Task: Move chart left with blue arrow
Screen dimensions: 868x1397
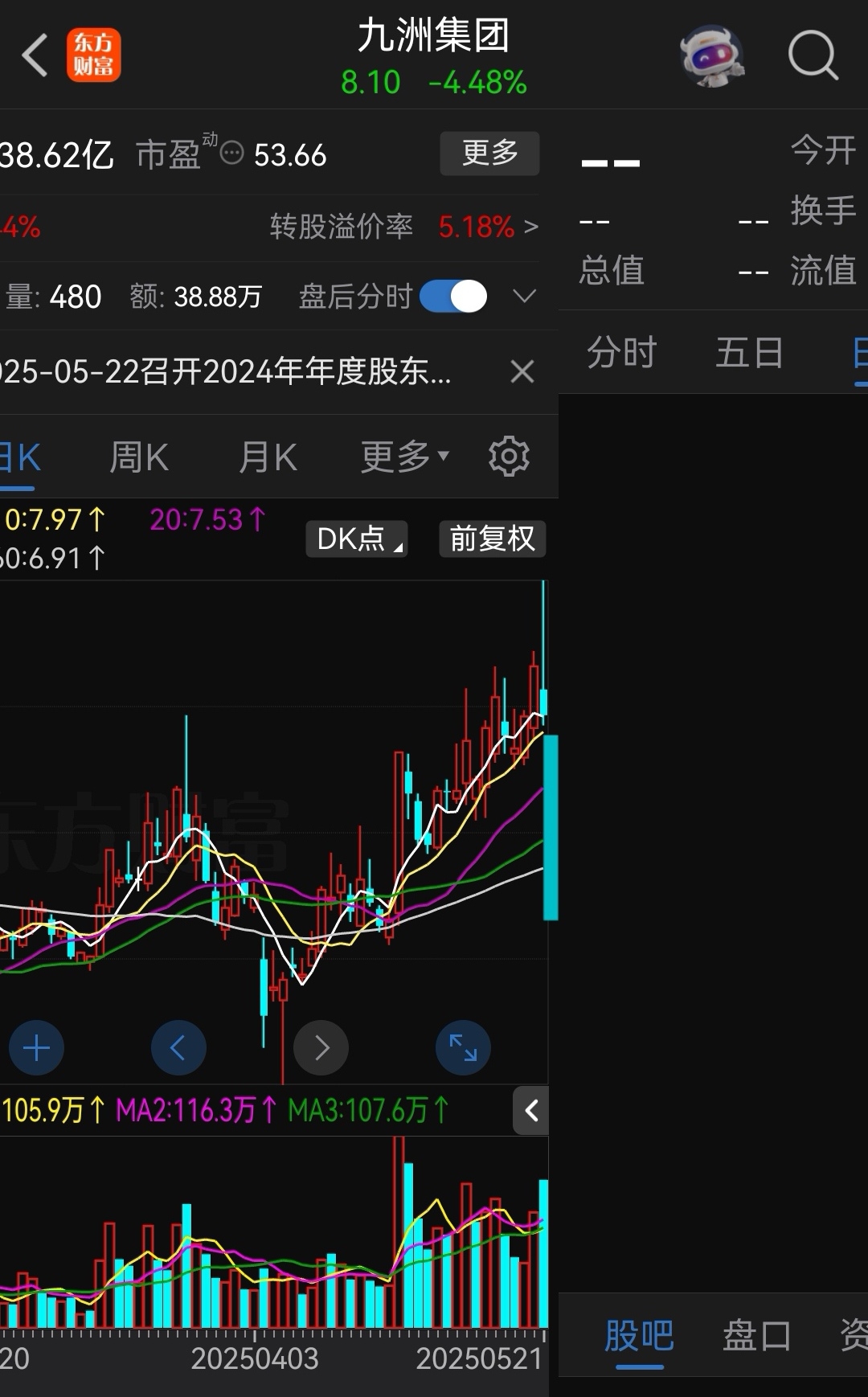Action: (x=178, y=1048)
